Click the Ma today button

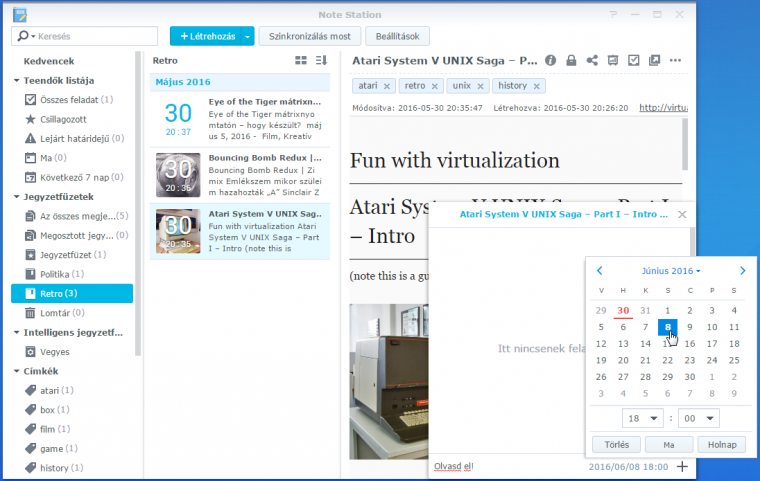pyautogui.click(x=669, y=445)
